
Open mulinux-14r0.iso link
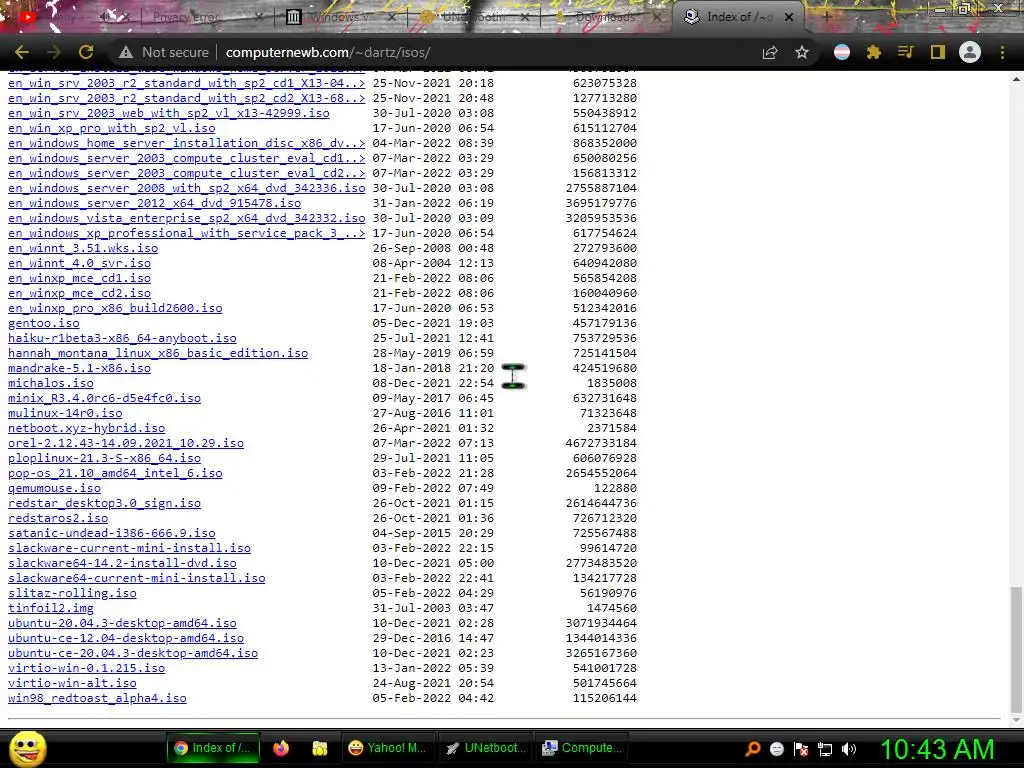click(65, 413)
